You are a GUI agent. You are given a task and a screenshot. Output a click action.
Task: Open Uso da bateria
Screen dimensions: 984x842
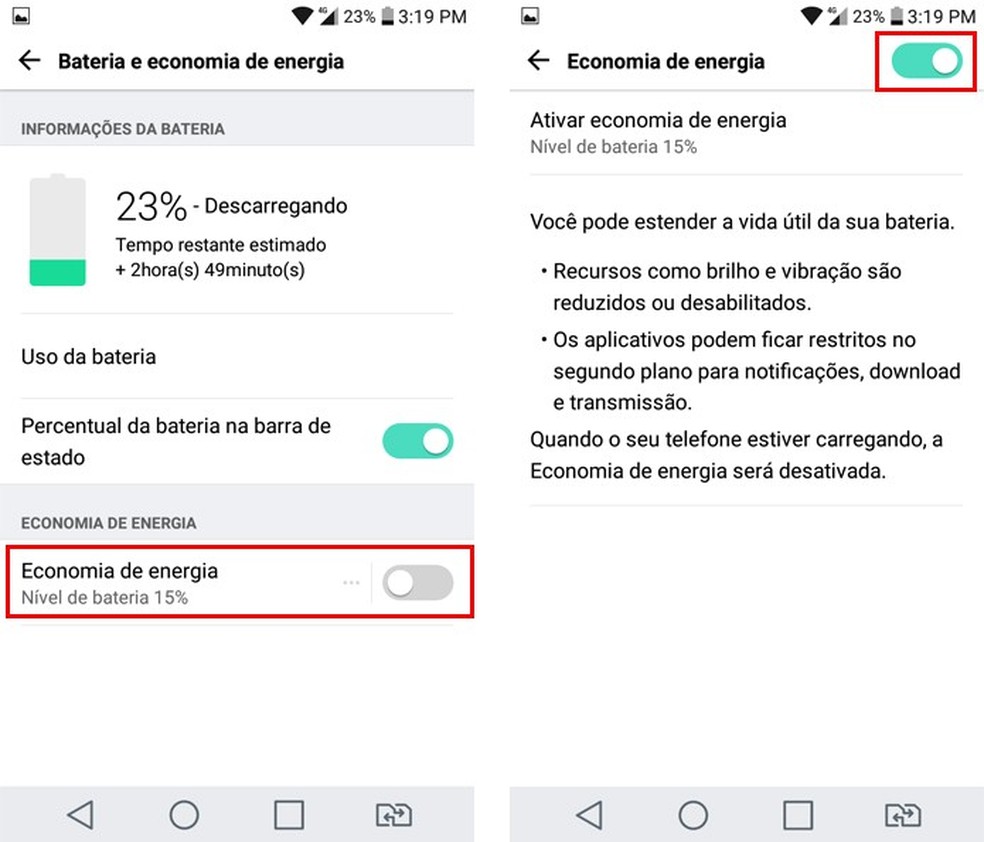[237, 356]
